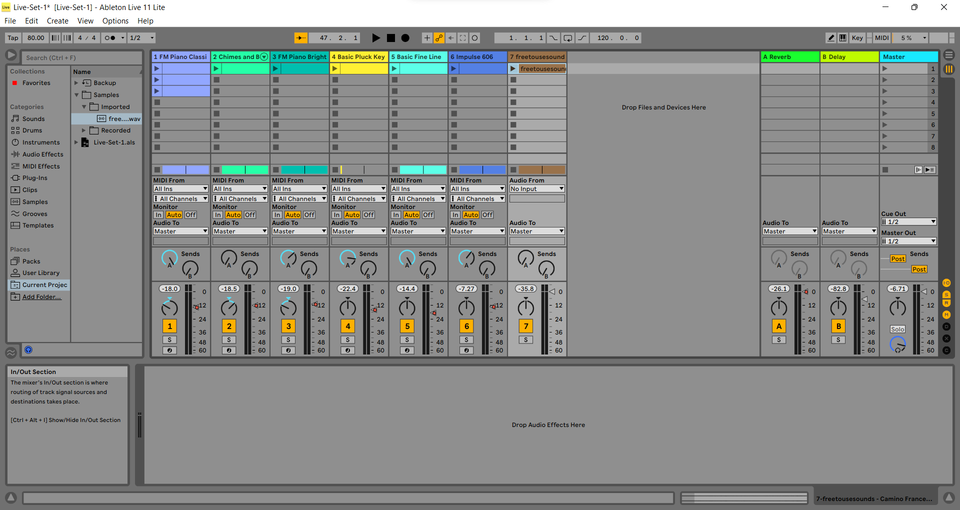Toggle Computer MIDI Keyboard icon
960x510 pixels.
[x=843, y=38]
